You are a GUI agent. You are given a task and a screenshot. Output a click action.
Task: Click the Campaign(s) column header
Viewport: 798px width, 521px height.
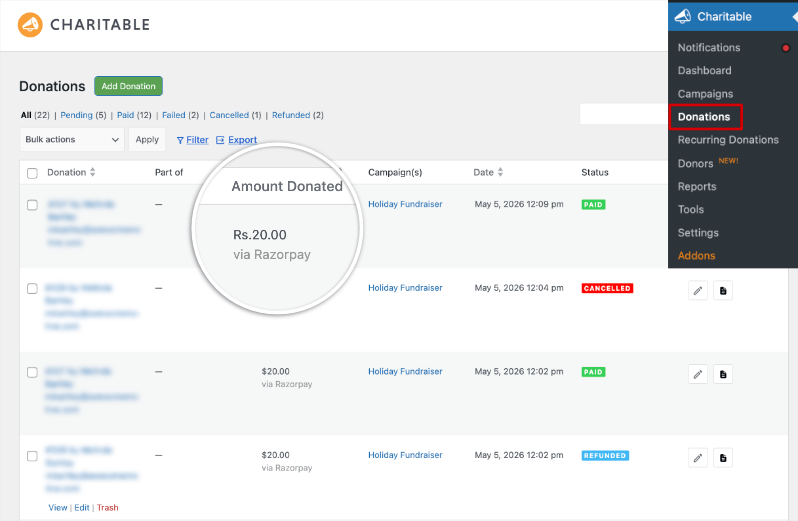click(x=395, y=172)
